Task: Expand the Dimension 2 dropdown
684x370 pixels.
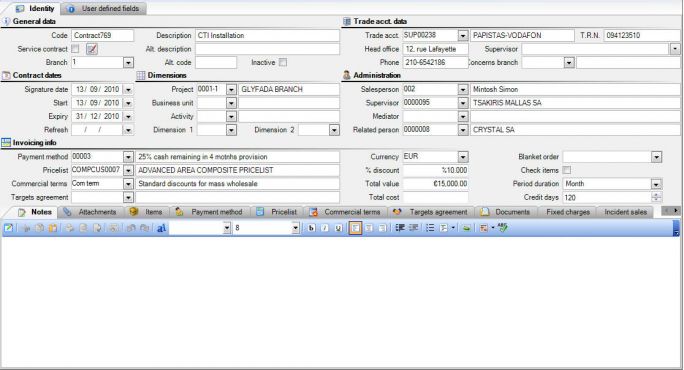Action: [x=334, y=130]
